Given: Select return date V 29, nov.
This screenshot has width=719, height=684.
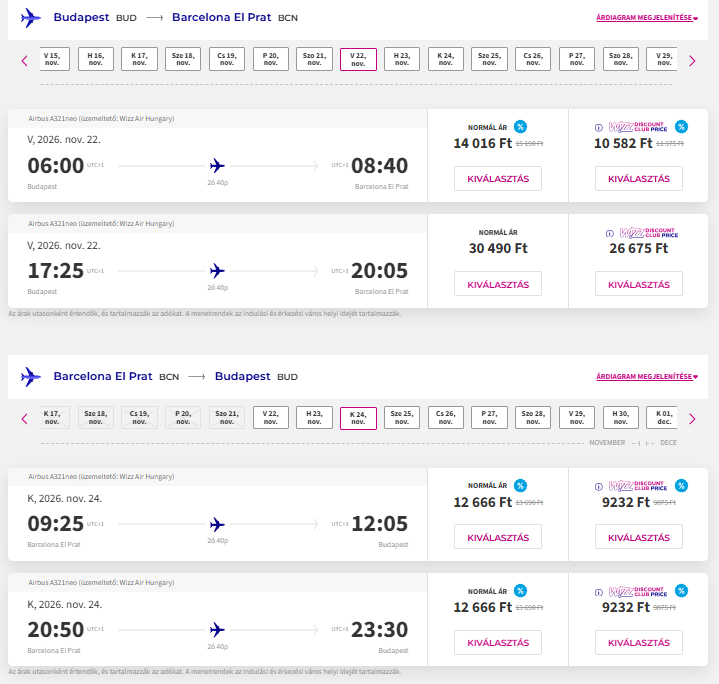Looking at the screenshot, I should [577, 417].
